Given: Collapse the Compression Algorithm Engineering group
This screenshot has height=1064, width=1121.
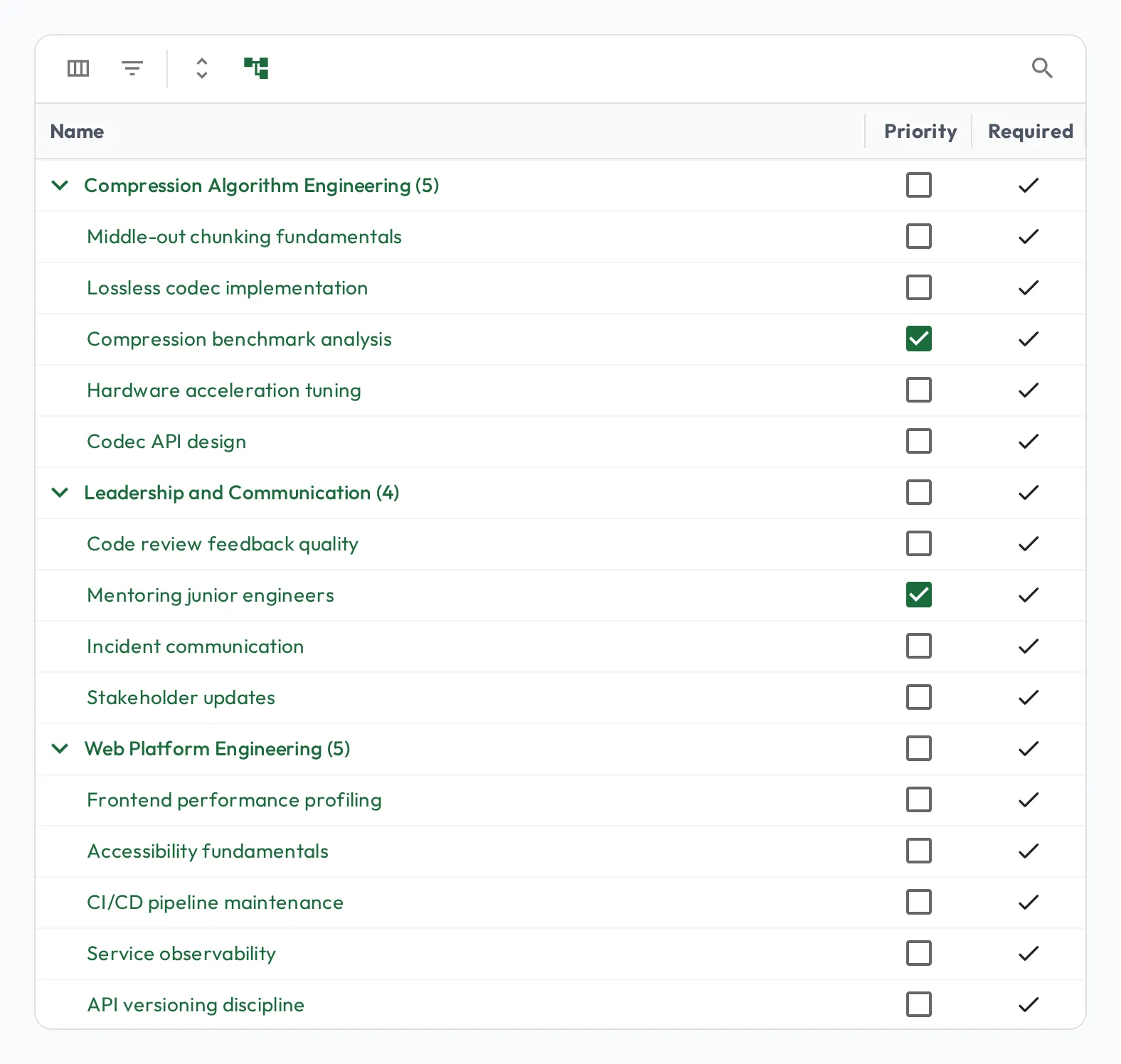Looking at the screenshot, I should (60, 186).
